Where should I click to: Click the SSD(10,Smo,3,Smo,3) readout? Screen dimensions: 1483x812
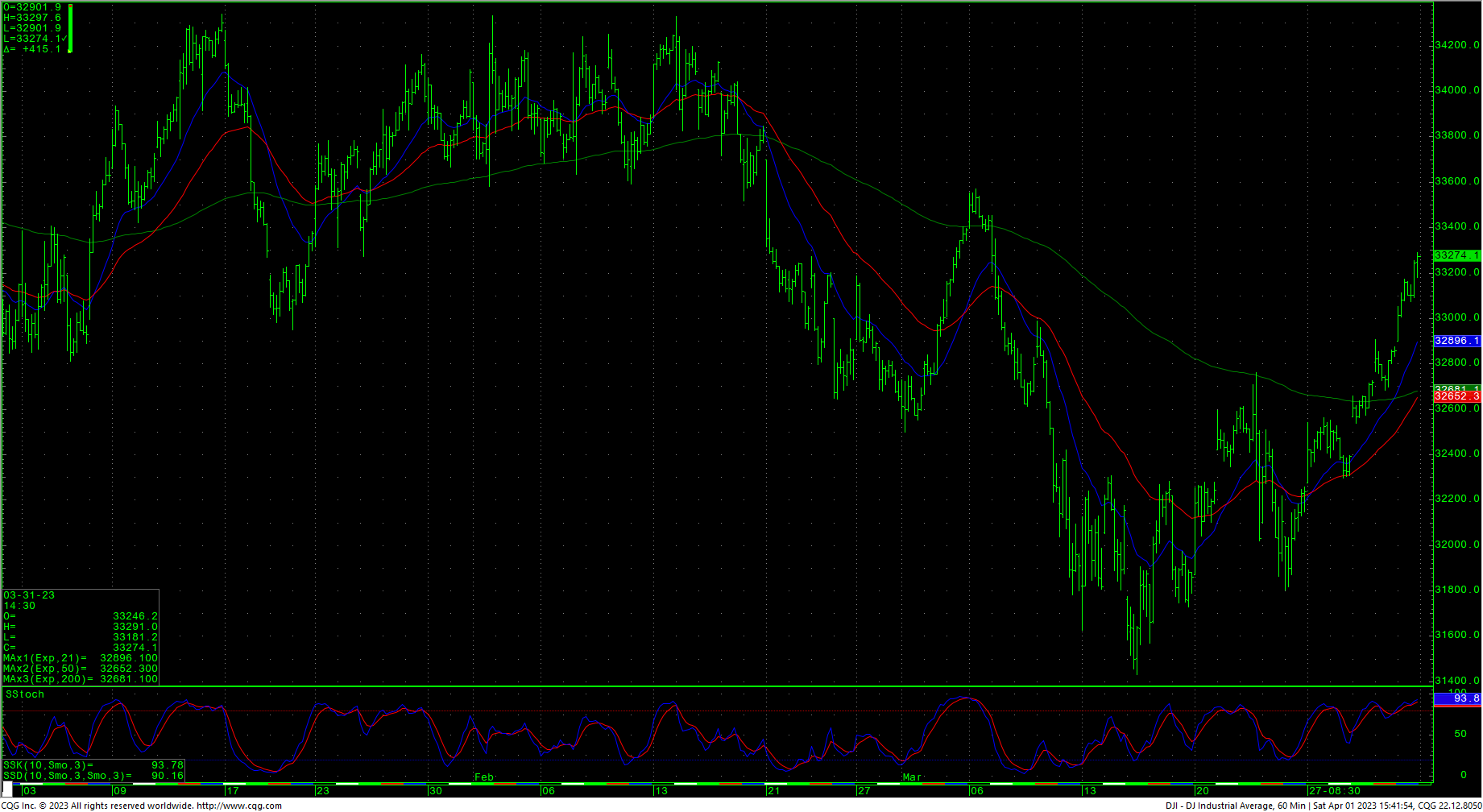coord(93,776)
